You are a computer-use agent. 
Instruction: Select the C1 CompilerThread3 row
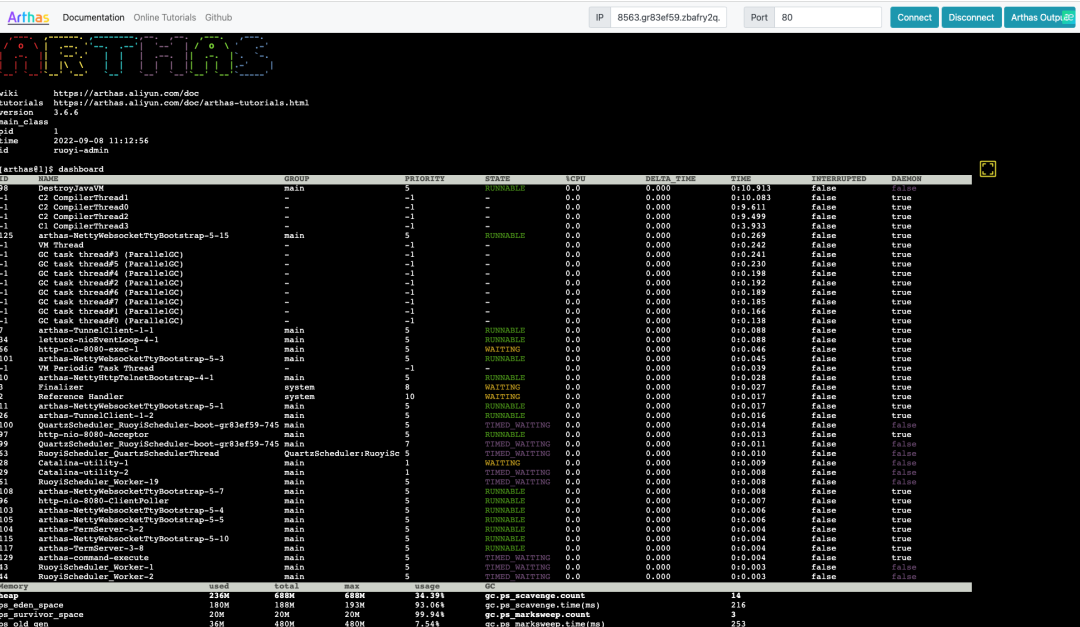click(486, 226)
